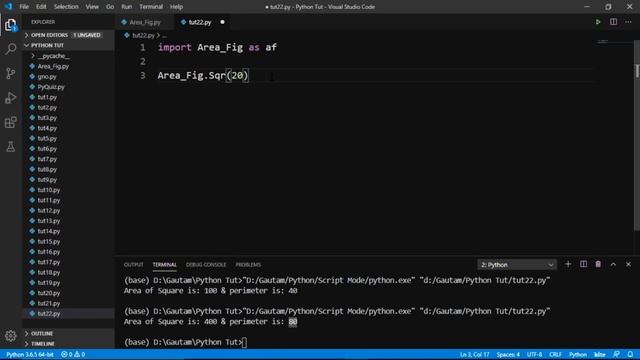The width and height of the screenshot is (640, 360).
Task: Open the Extensions view
Action: (x=11, y=122)
